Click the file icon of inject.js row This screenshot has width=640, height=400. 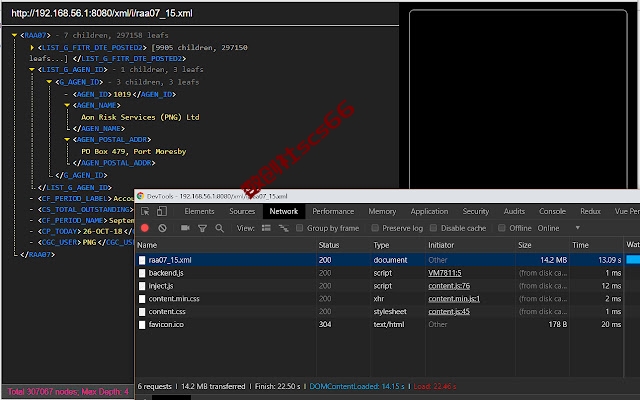142,286
